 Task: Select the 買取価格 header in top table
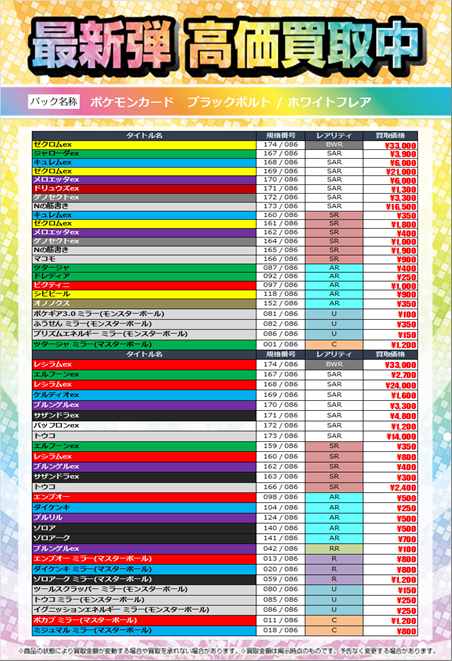click(x=390, y=135)
